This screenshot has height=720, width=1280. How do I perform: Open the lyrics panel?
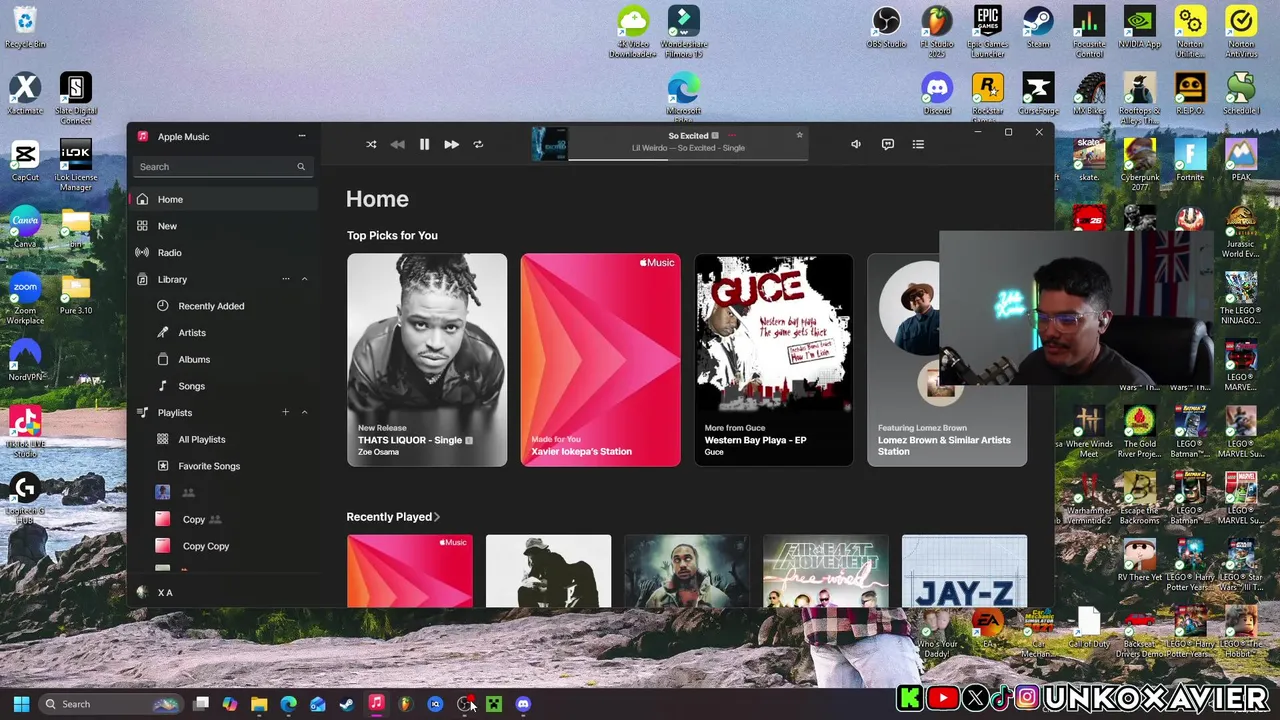click(887, 144)
